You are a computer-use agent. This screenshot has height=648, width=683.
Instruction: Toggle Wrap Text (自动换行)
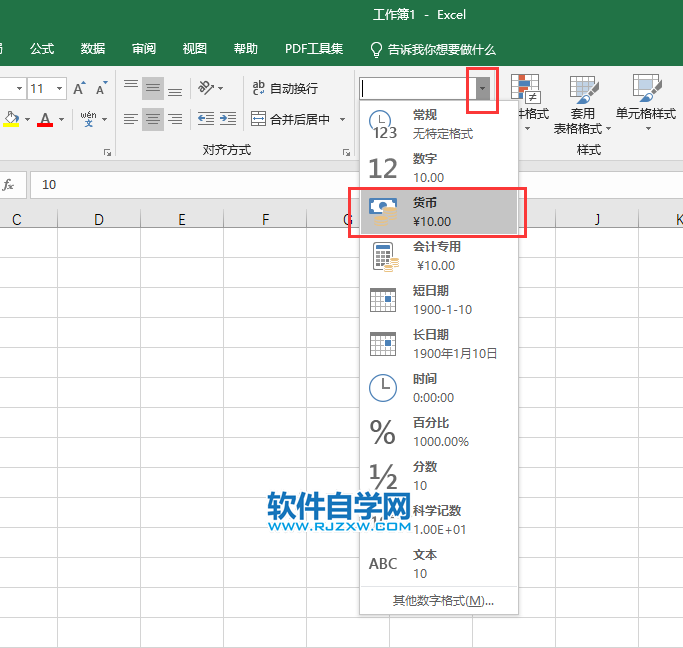285,88
